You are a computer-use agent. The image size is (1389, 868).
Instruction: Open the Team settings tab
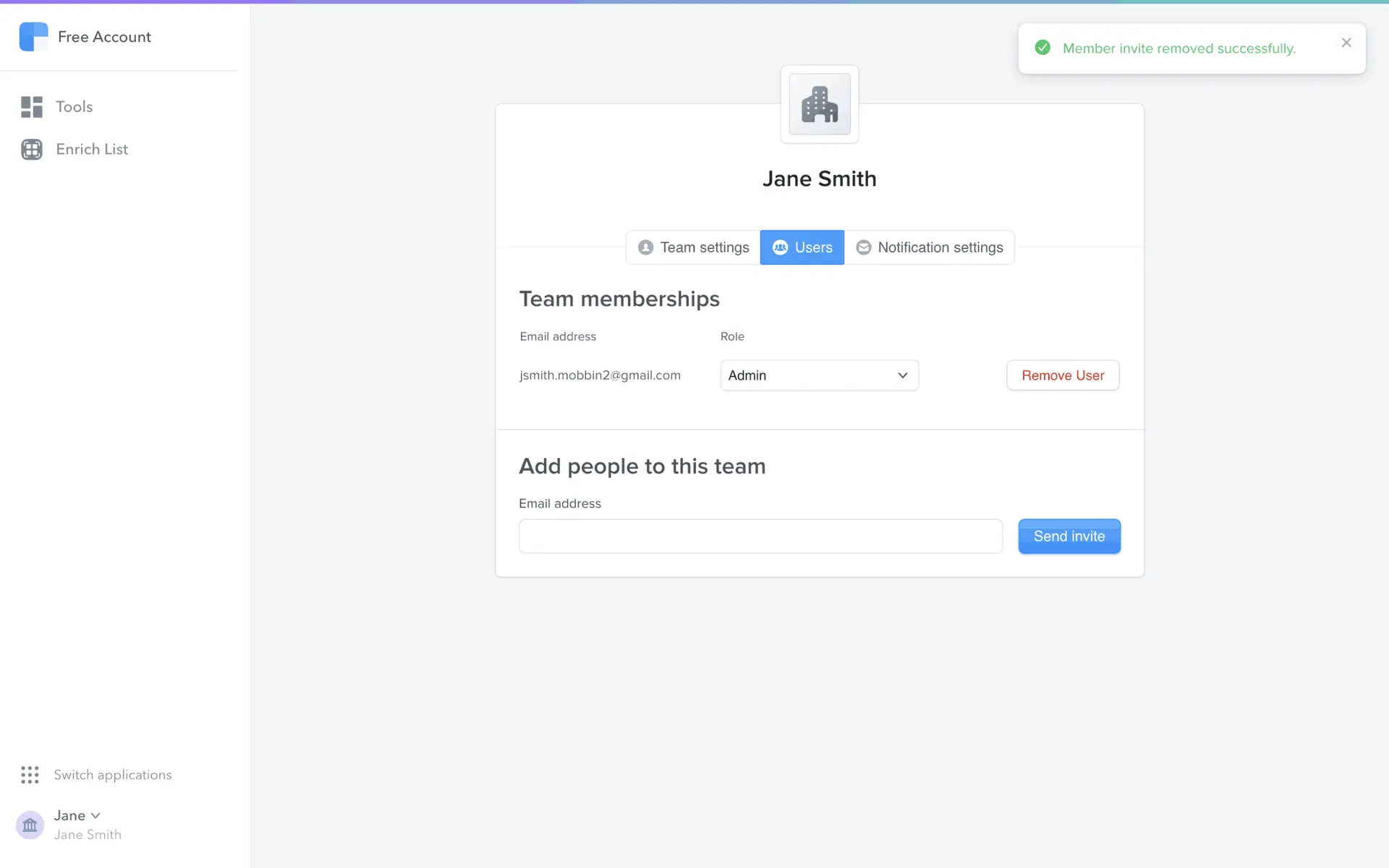(x=693, y=247)
